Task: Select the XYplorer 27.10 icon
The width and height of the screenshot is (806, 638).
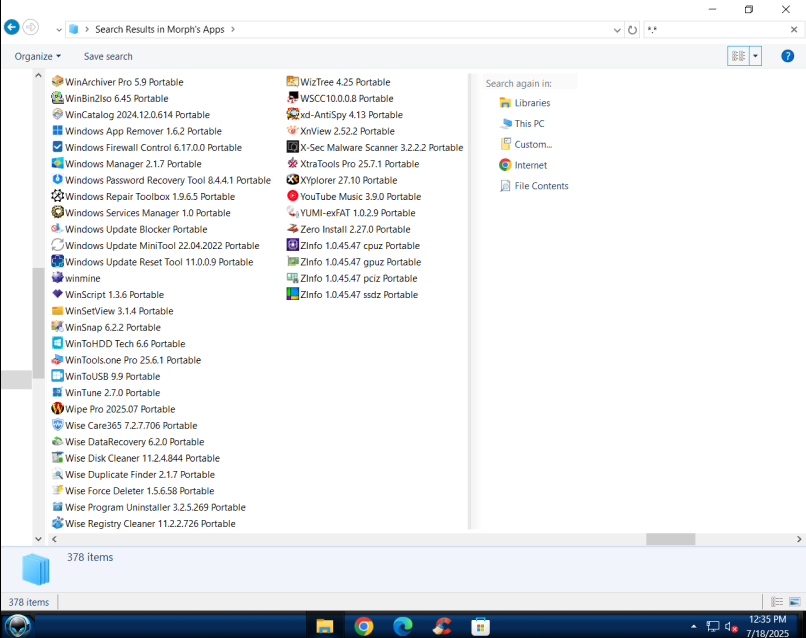Action: (x=292, y=179)
